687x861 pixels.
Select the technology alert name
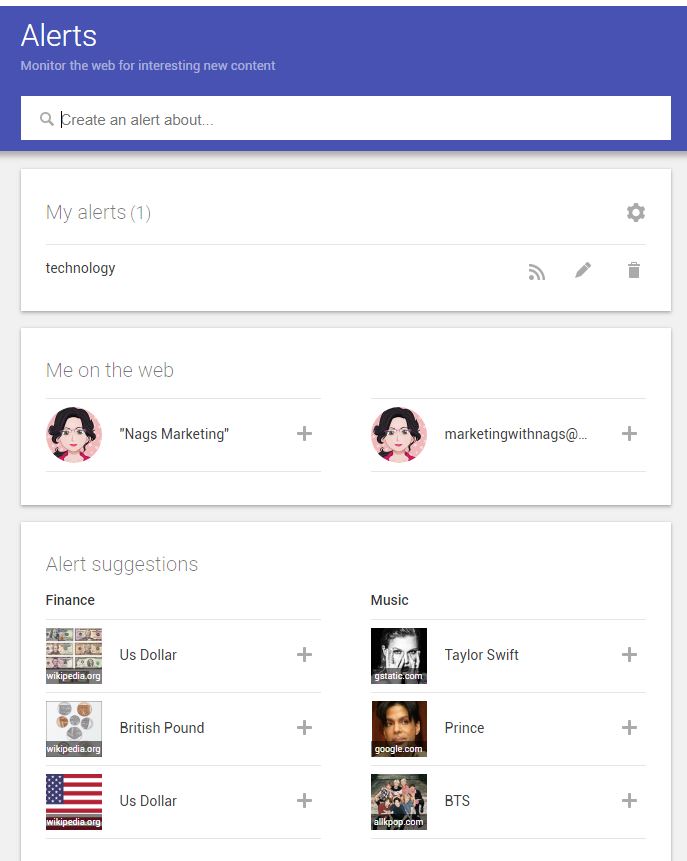[x=80, y=268]
